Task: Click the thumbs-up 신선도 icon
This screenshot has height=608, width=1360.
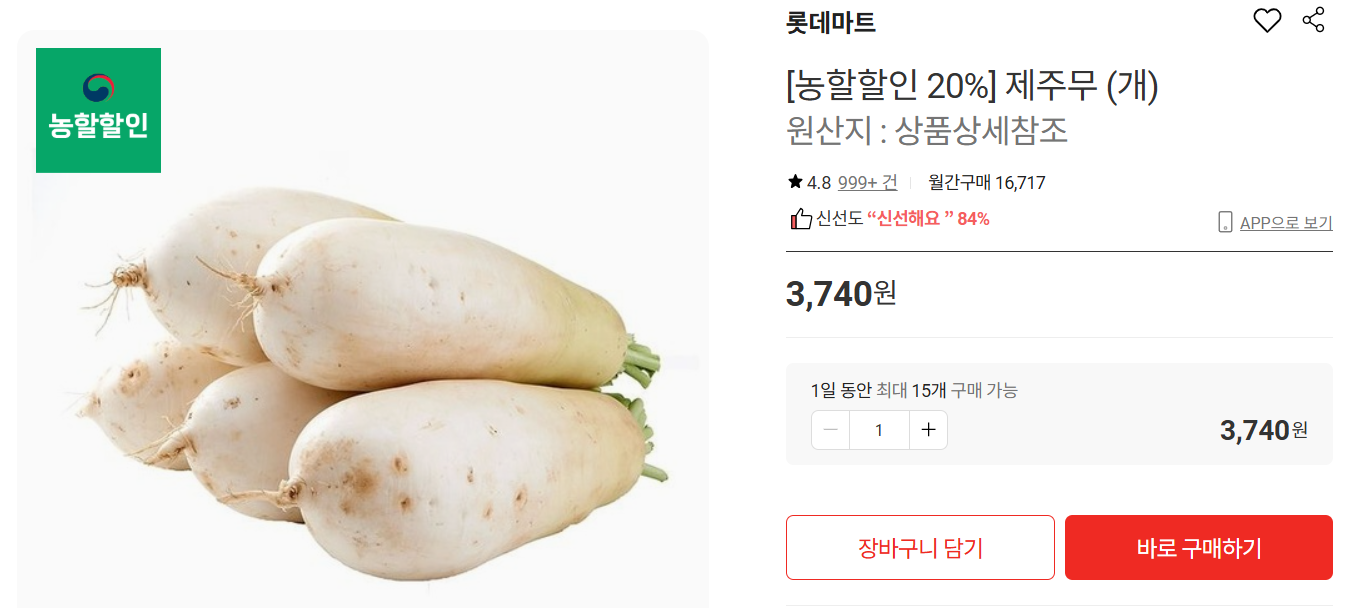Action: (x=800, y=219)
